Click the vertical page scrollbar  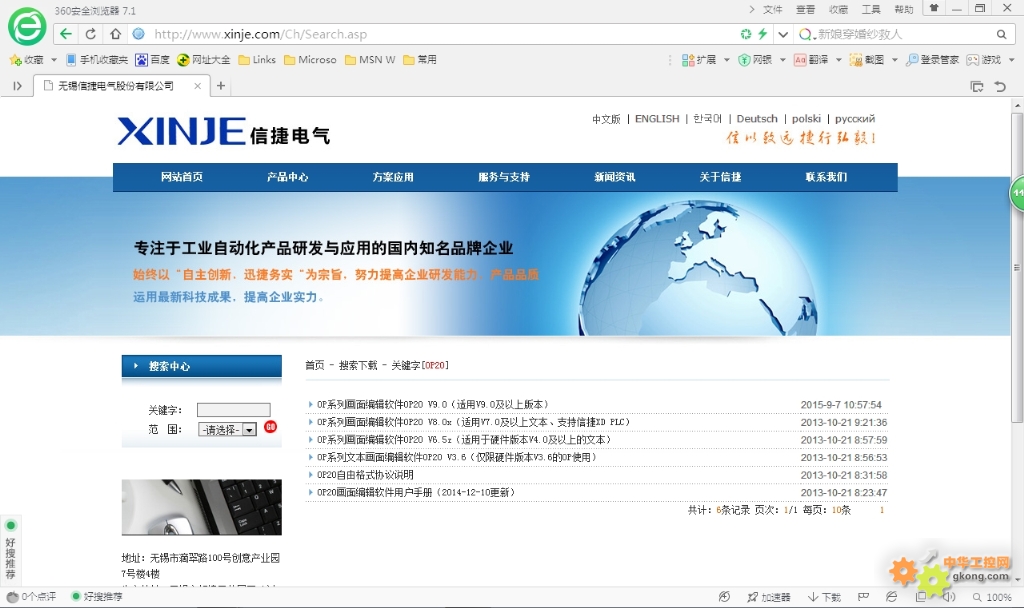pos(1017,267)
